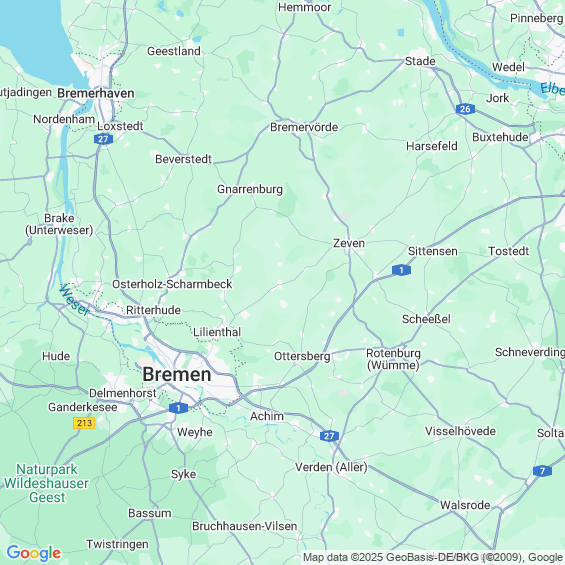Click the yellow 213 road shield
This screenshot has height=565, width=565.
(x=84, y=423)
